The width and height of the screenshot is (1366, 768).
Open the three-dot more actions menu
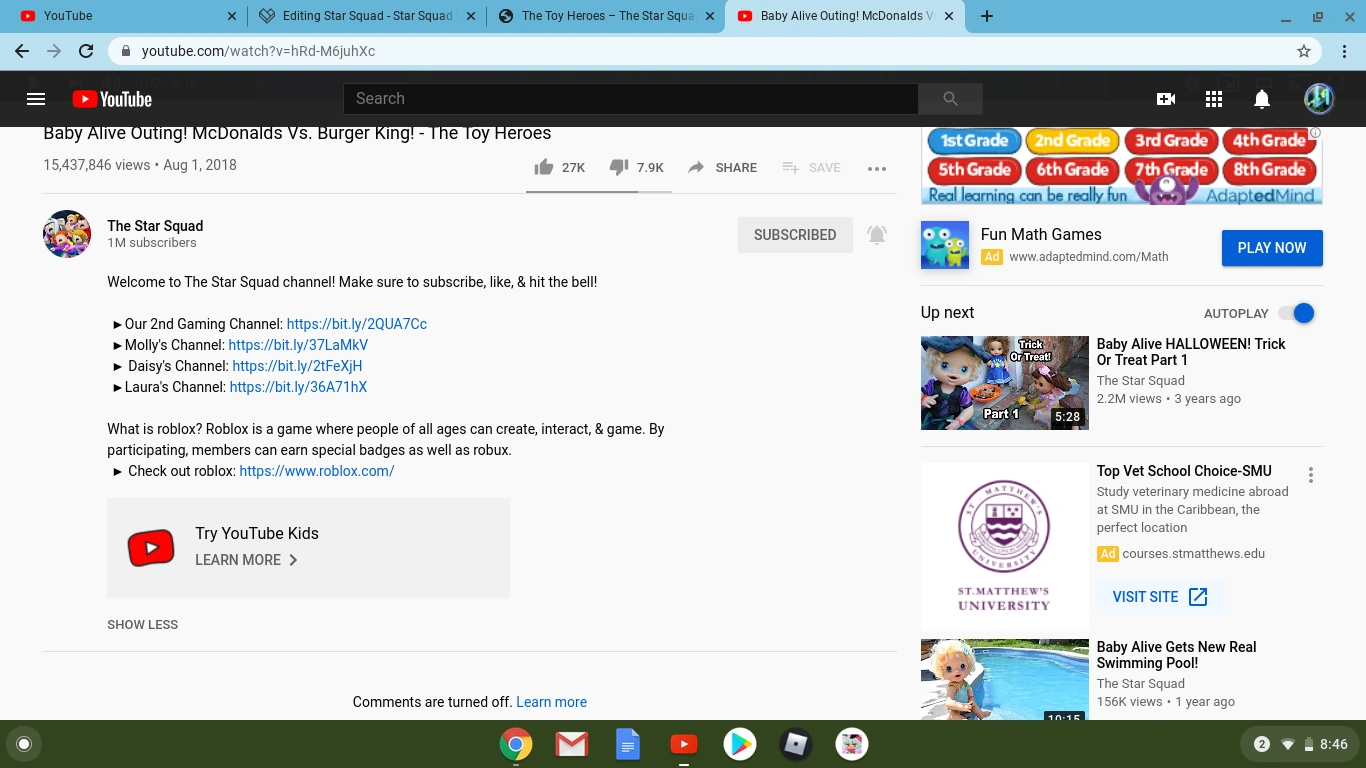[877, 169]
